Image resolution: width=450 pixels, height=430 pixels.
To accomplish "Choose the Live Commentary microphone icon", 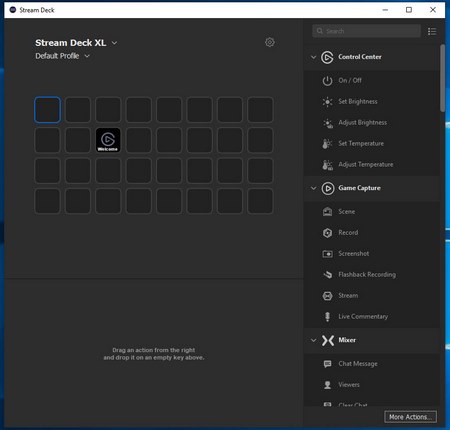I will [x=327, y=317].
